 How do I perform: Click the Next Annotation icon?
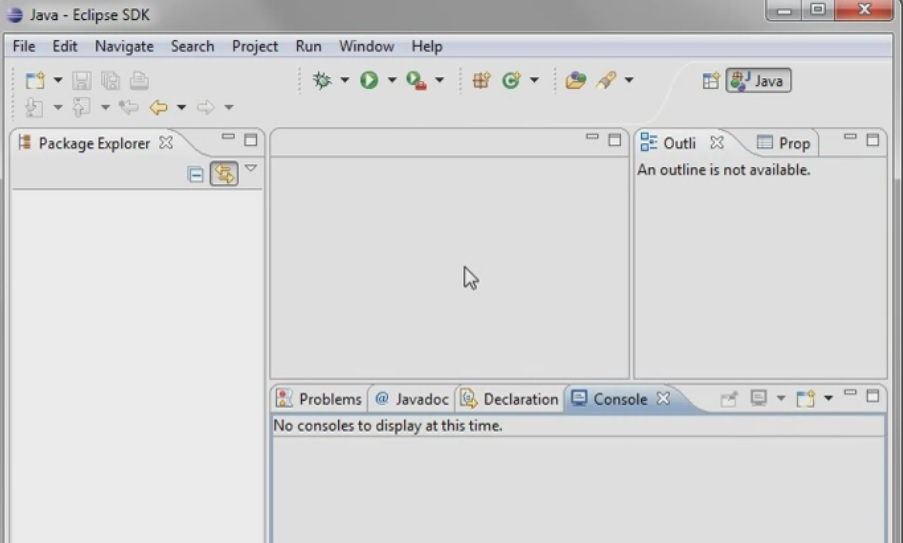coord(34,107)
